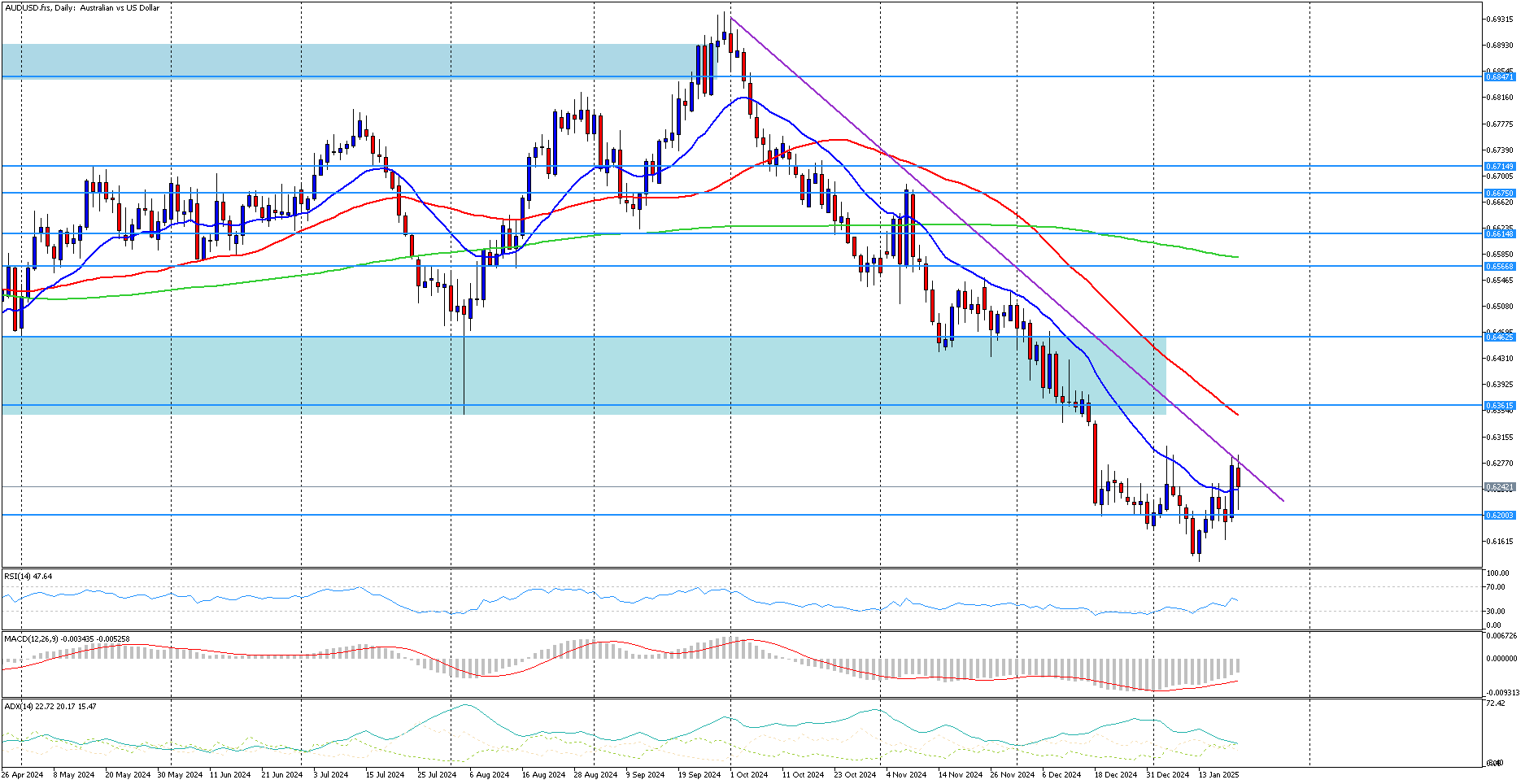Image resolution: width=1525 pixels, height=784 pixels.
Task: Click the 6 Dec 2024 date label
Action: click(x=1061, y=774)
